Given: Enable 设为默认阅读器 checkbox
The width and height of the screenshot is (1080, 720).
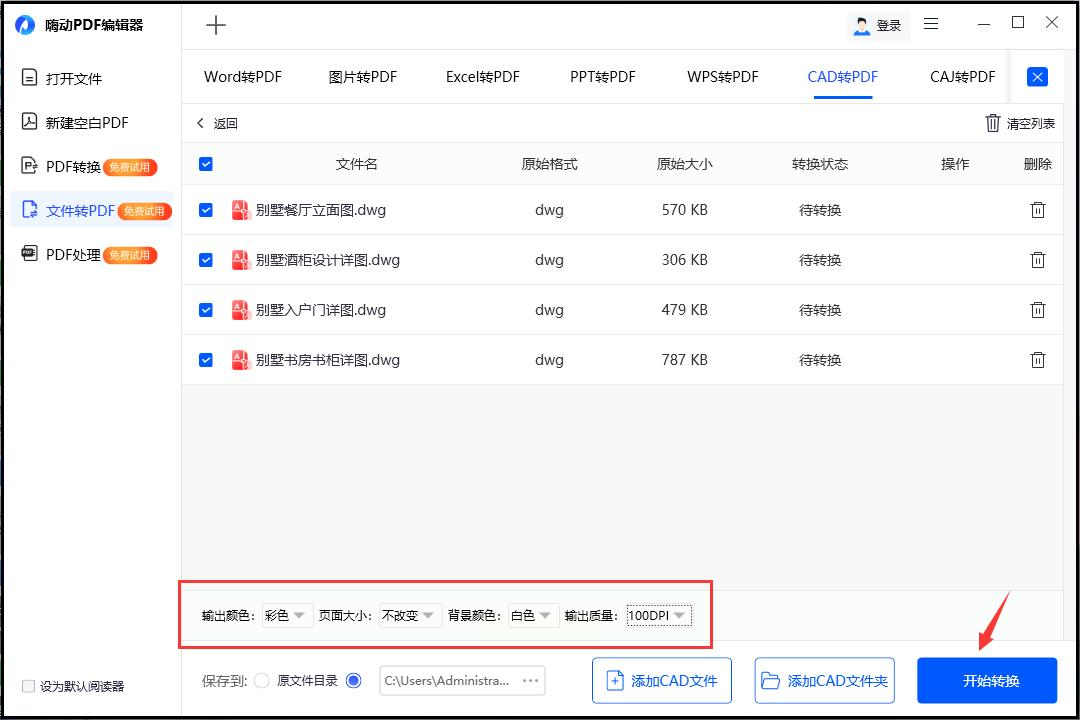Looking at the screenshot, I should click(x=28, y=686).
